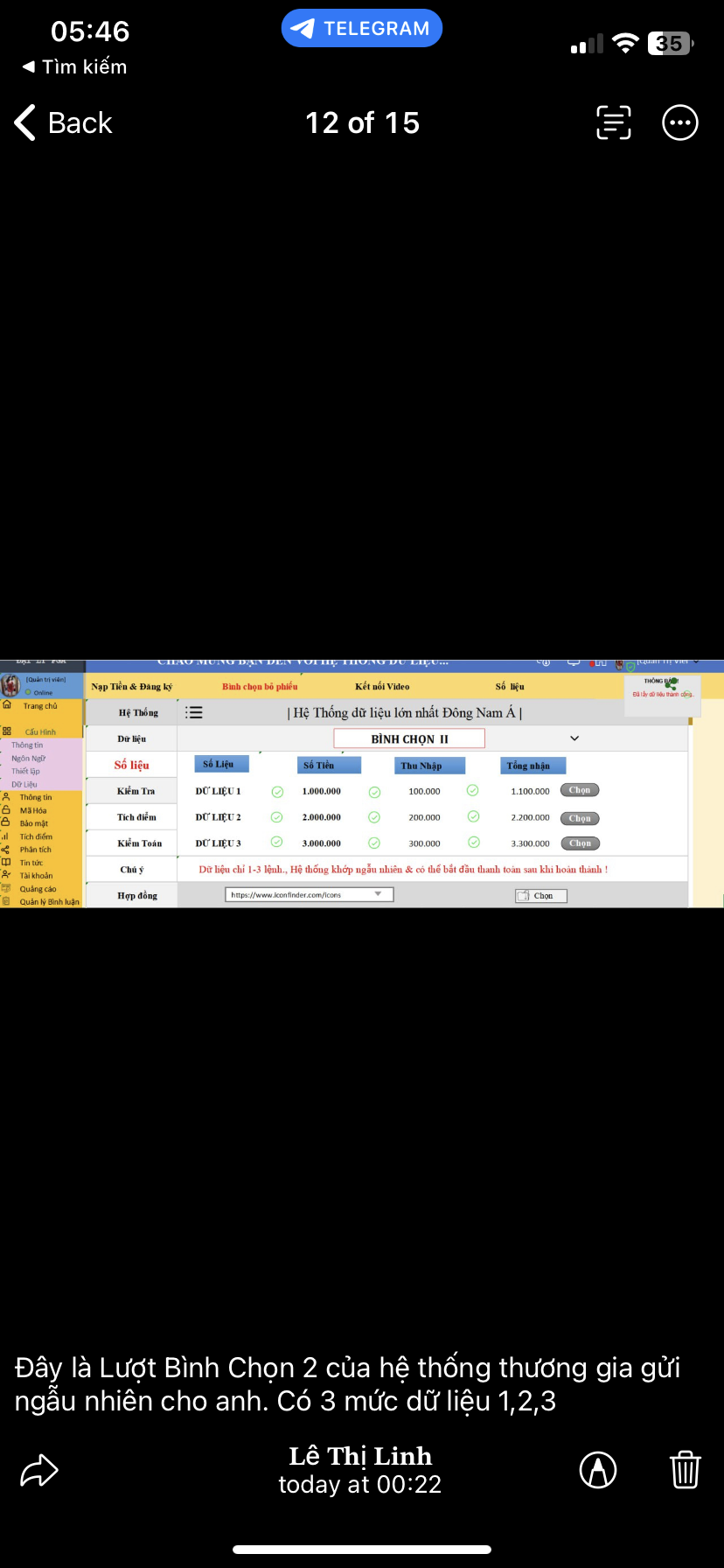Screen dimensions: 724x1568
Task: Open the markup pen icon
Action: [598, 1470]
